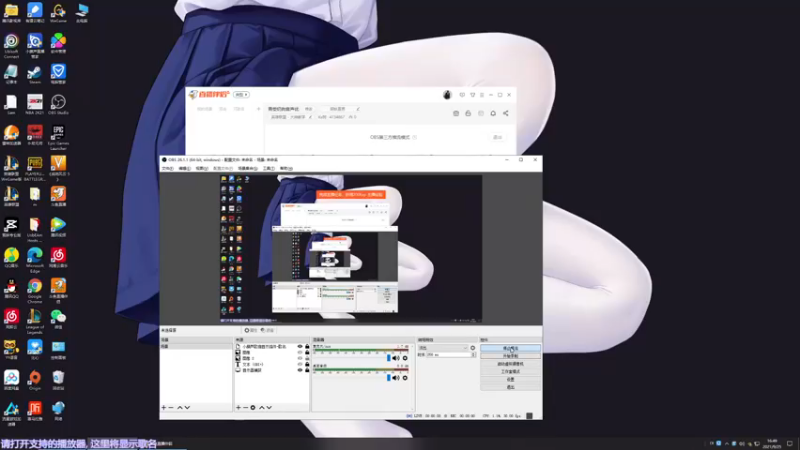800x450 pixels.
Task: Toggle lock on first source
Action: [x=307, y=346]
